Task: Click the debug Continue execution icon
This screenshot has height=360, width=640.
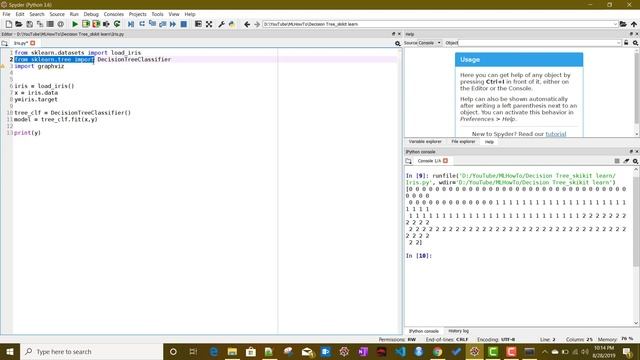Action: point(173,24)
